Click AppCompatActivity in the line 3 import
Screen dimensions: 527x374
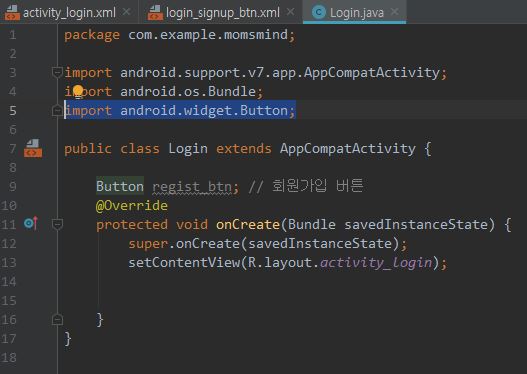click(x=372, y=73)
